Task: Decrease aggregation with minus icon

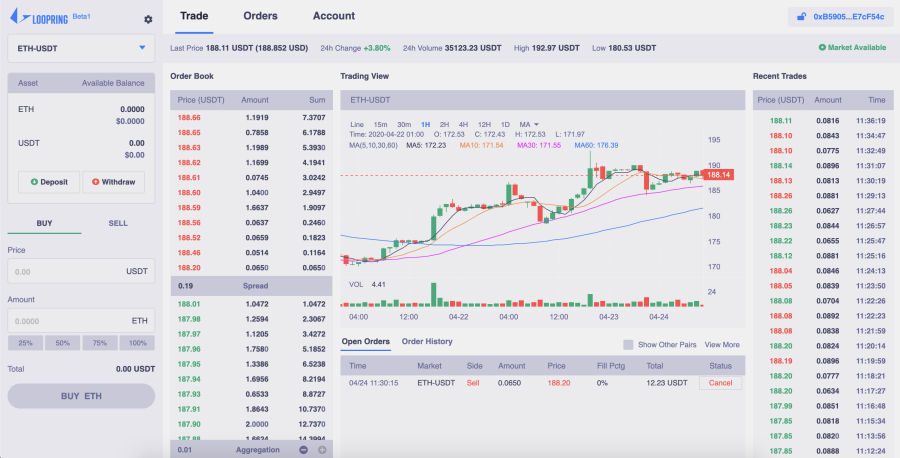Action: pyautogui.click(x=304, y=450)
